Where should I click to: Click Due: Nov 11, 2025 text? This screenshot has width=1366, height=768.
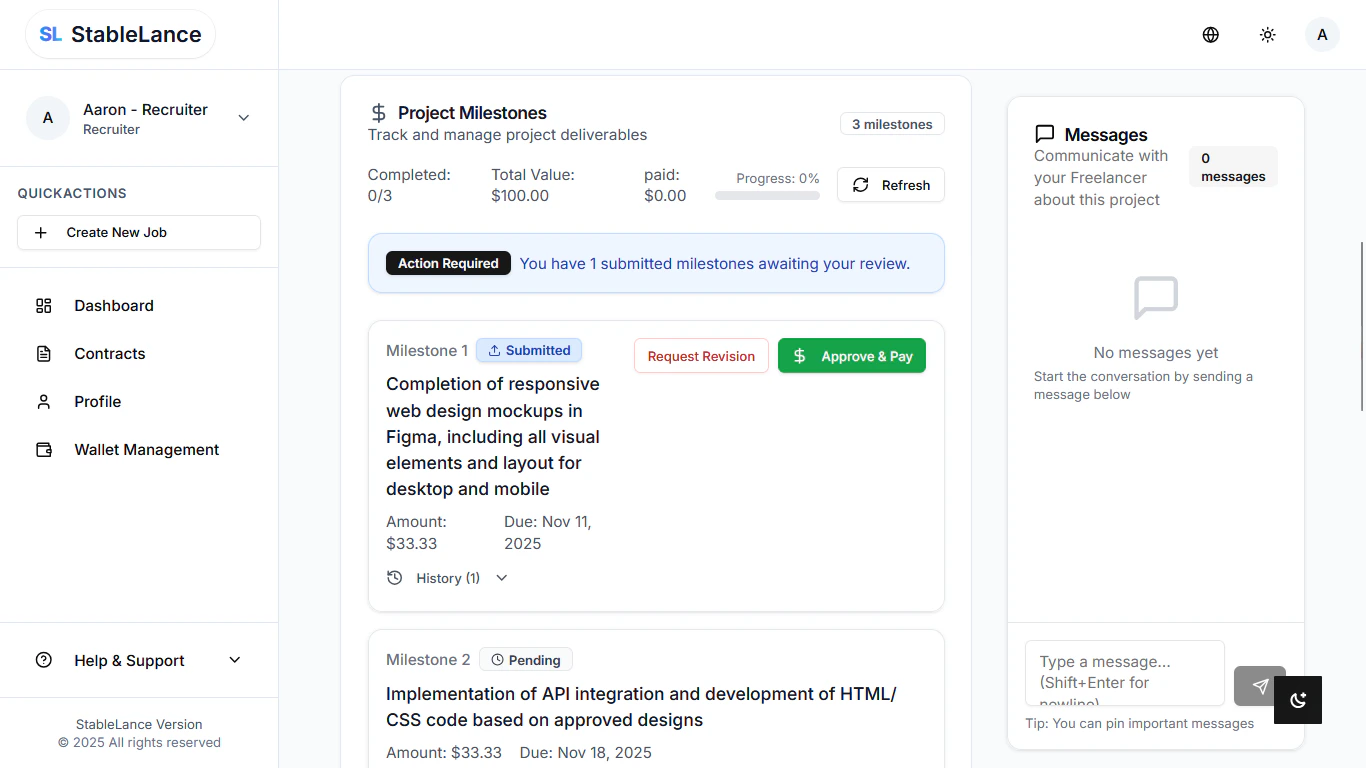click(548, 533)
